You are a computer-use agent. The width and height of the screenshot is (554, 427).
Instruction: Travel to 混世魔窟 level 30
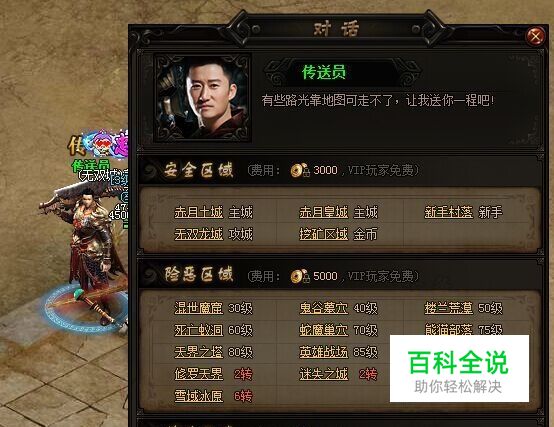(199, 308)
